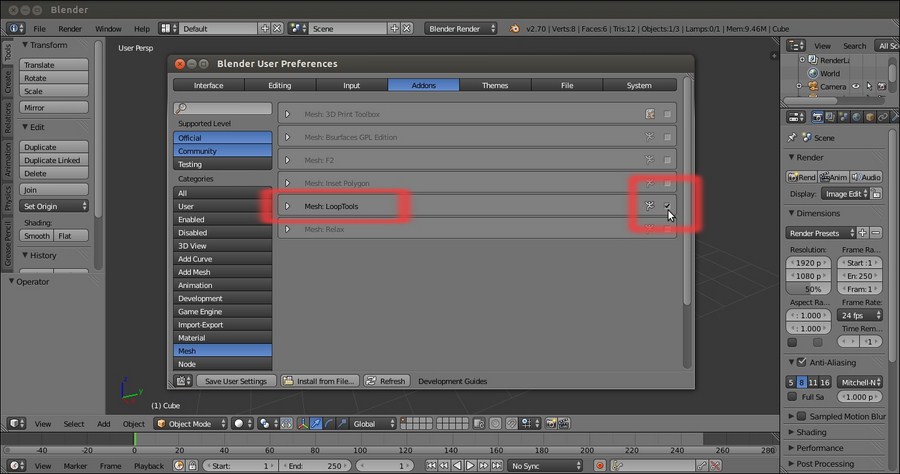The width and height of the screenshot is (900, 474).
Task: Open the Set Origin dropdown
Action: [54, 206]
